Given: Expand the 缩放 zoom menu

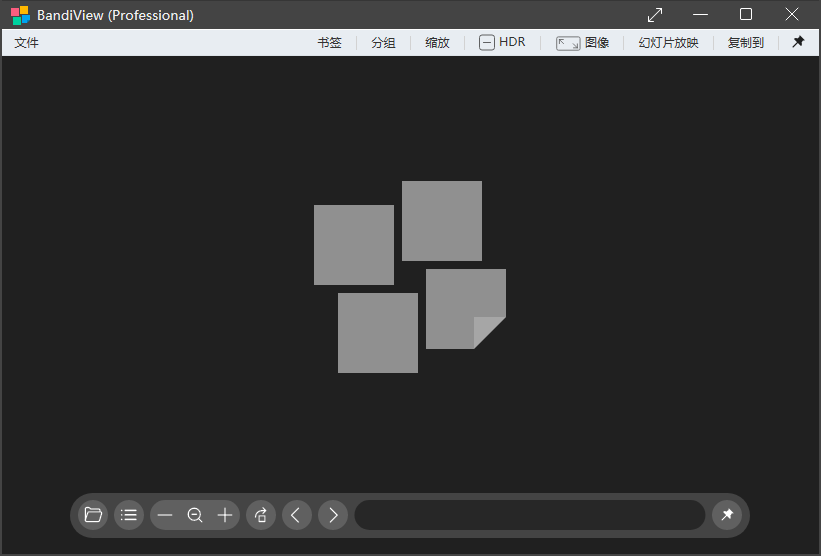Looking at the screenshot, I should (437, 42).
